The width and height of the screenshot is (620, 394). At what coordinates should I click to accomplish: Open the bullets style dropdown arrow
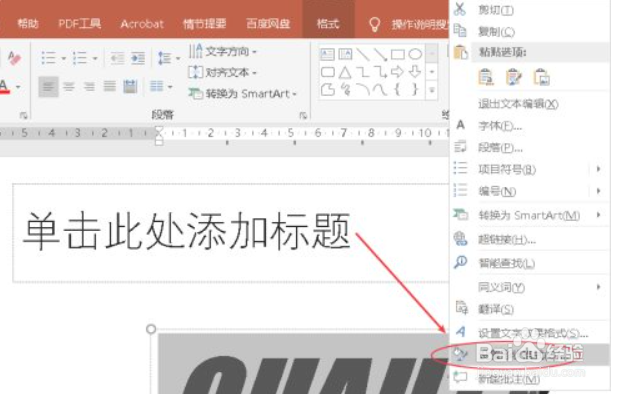click(63, 59)
